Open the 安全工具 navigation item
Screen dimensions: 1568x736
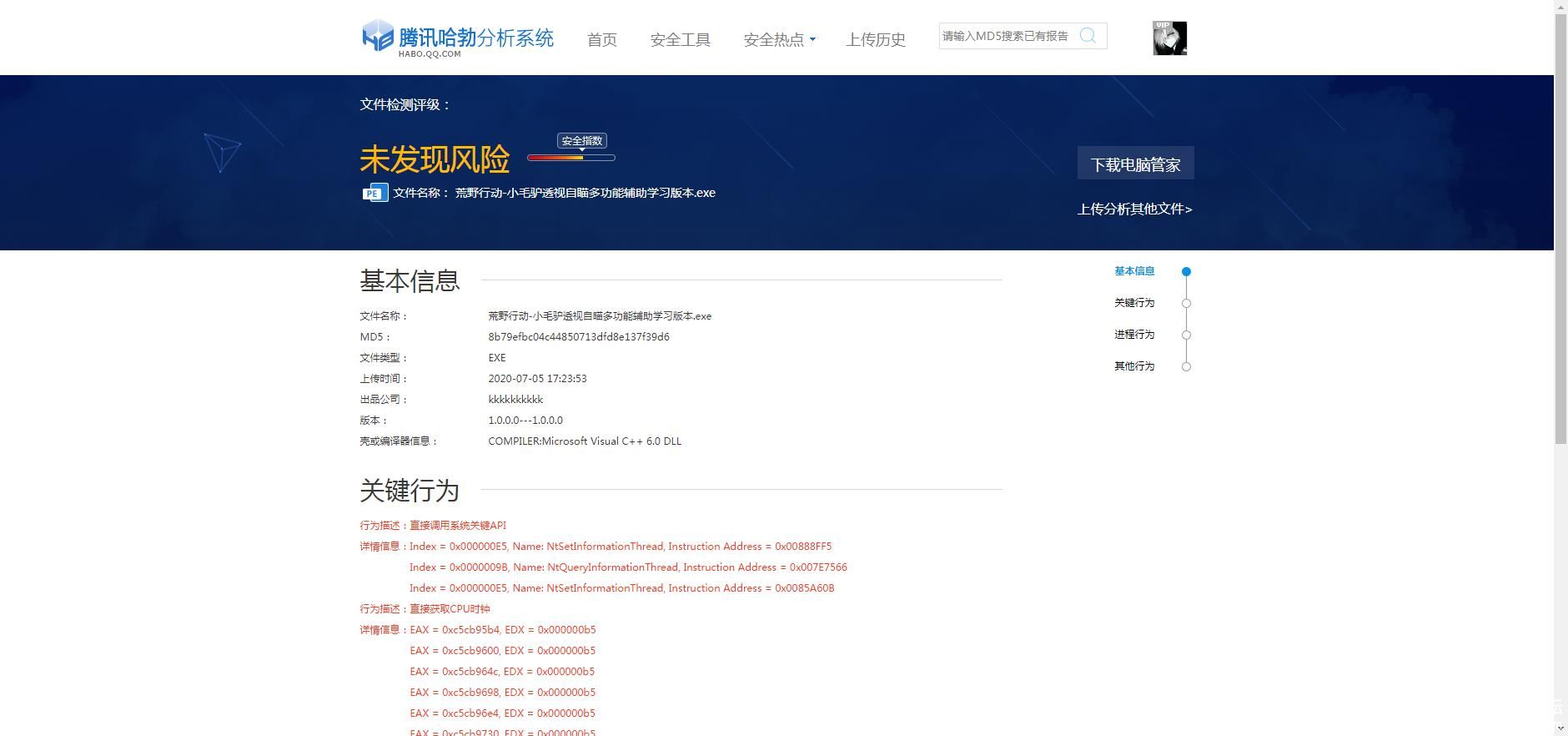point(680,39)
